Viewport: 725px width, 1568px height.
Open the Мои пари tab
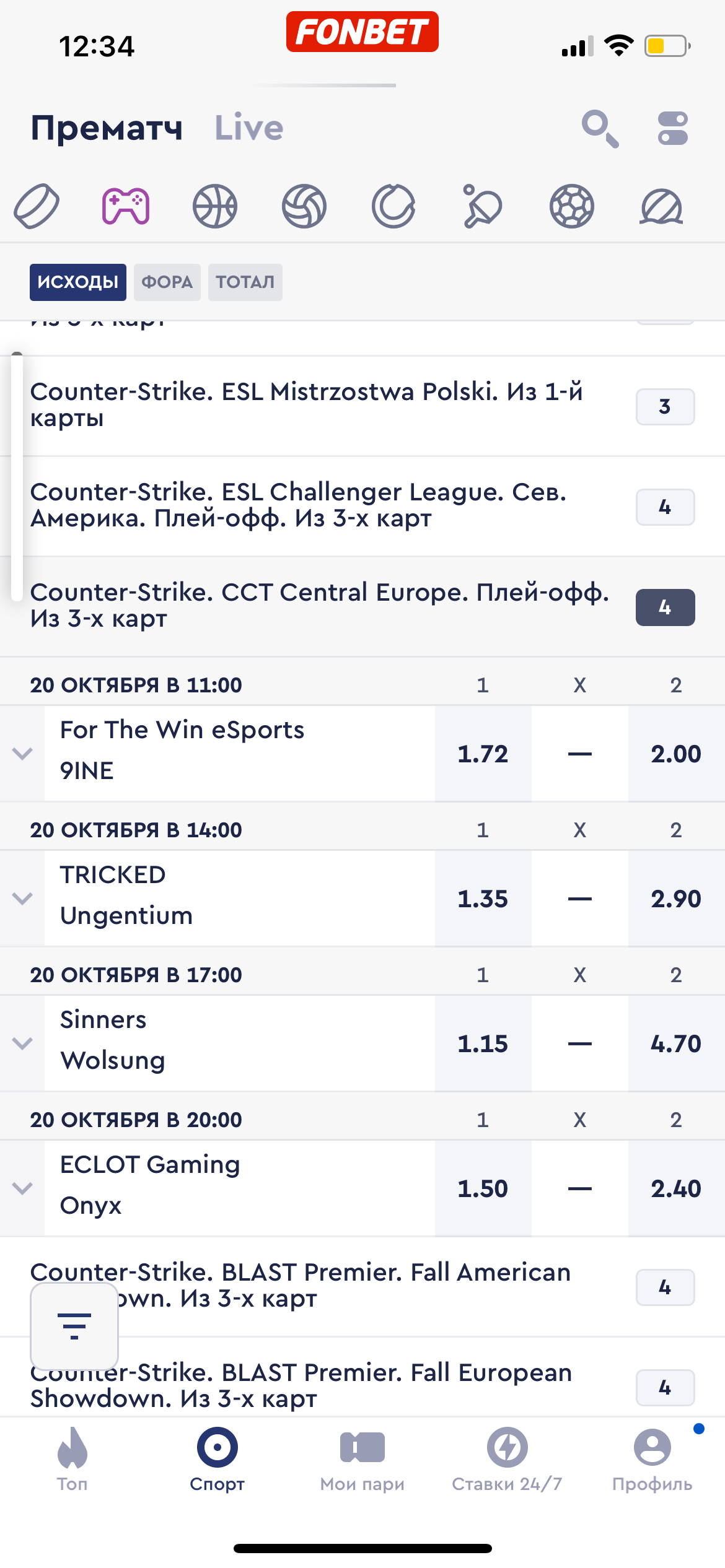pyautogui.click(x=362, y=1458)
